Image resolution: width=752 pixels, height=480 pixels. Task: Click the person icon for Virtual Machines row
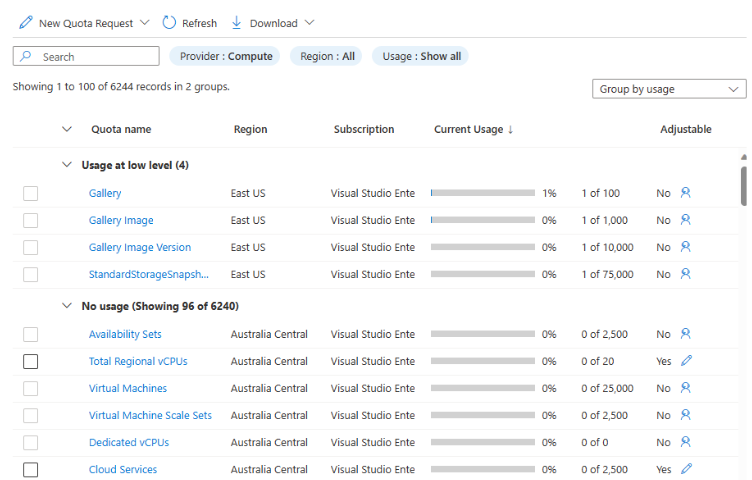point(686,388)
